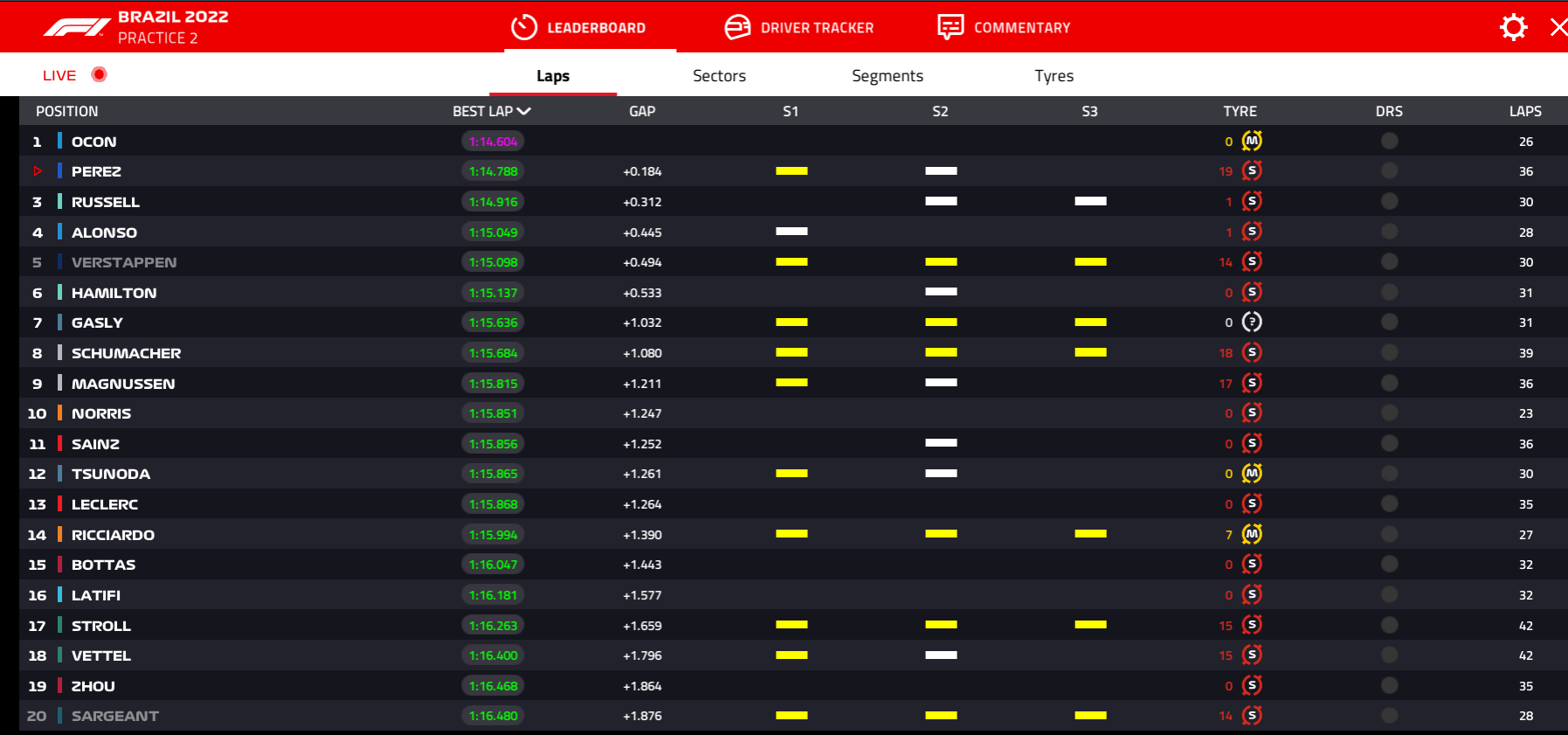This screenshot has height=735, width=1568.
Task: Click Sargeant's DRS indicator dot
Action: click(x=1389, y=716)
